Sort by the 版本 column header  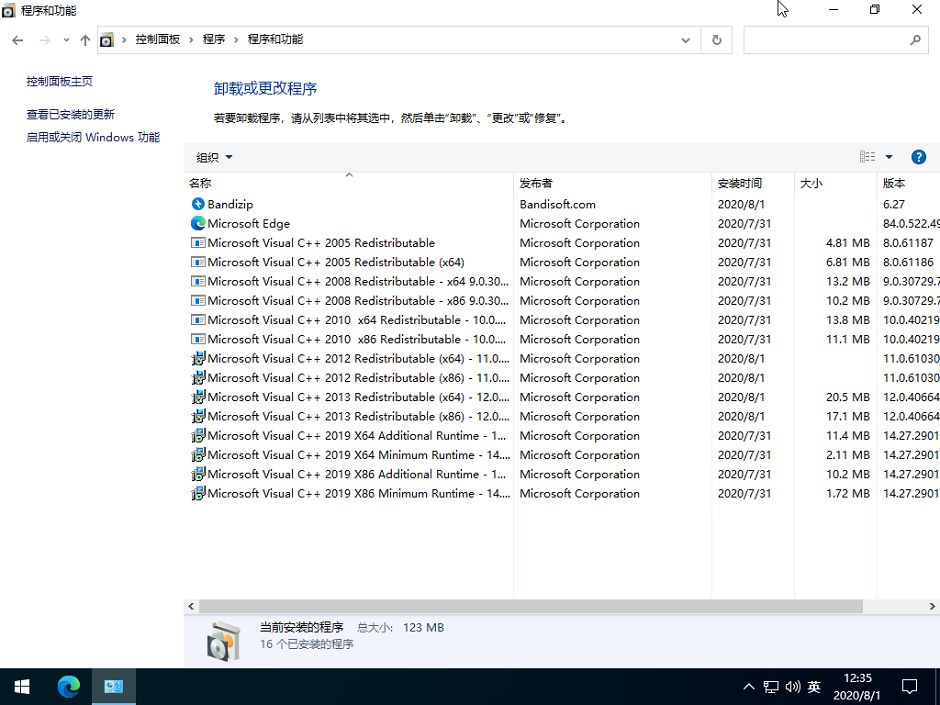click(x=909, y=183)
